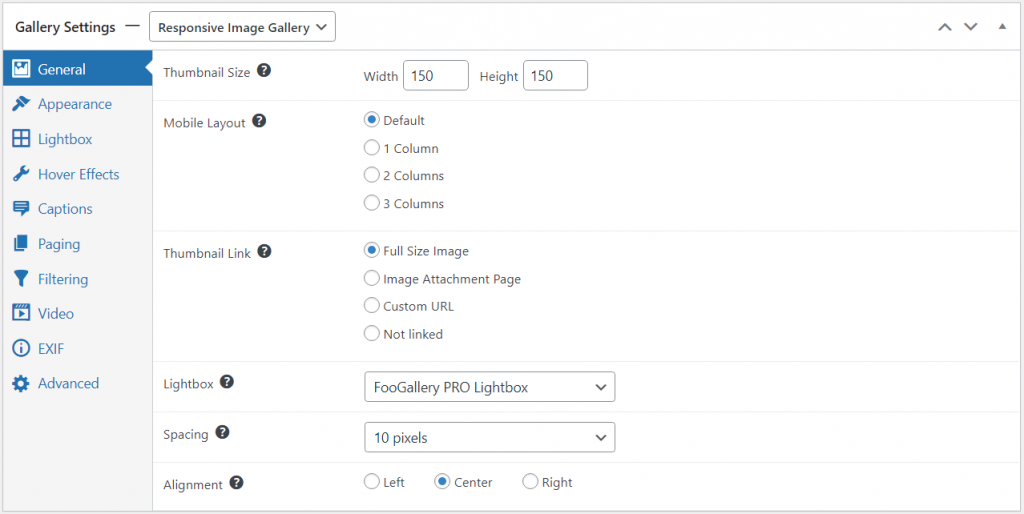Choose Not linked thumbnail option
The height and width of the screenshot is (514, 1024).
coord(372,334)
